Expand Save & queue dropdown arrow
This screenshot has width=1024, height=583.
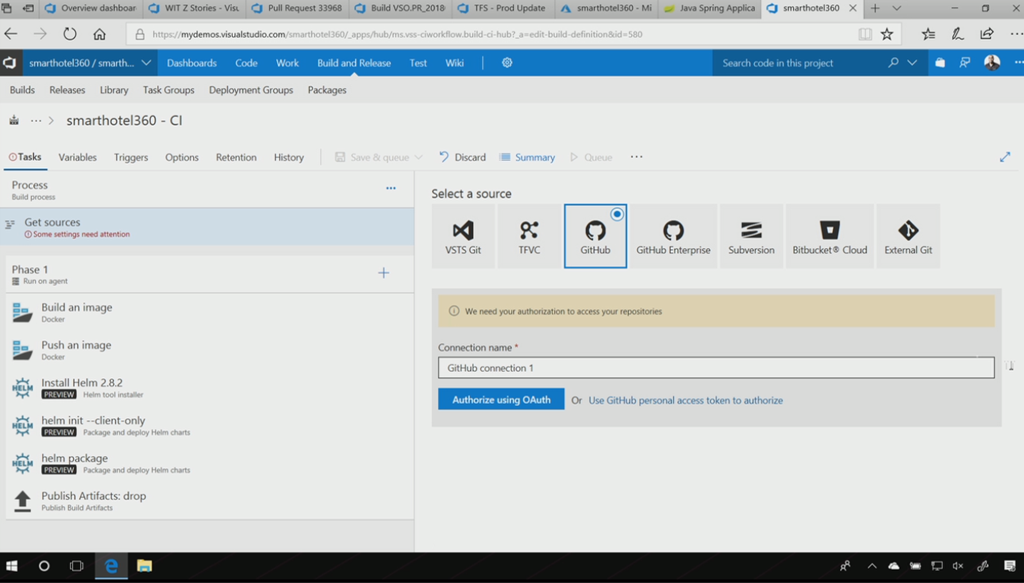(x=418, y=157)
